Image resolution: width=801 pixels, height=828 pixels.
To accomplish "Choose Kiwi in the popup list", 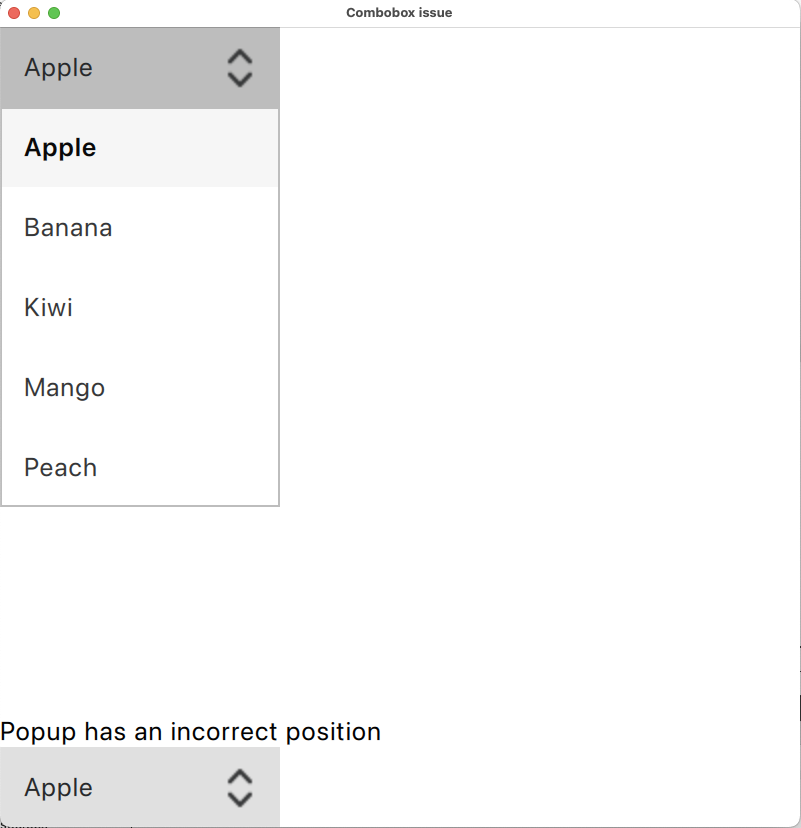I will click(x=140, y=307).
